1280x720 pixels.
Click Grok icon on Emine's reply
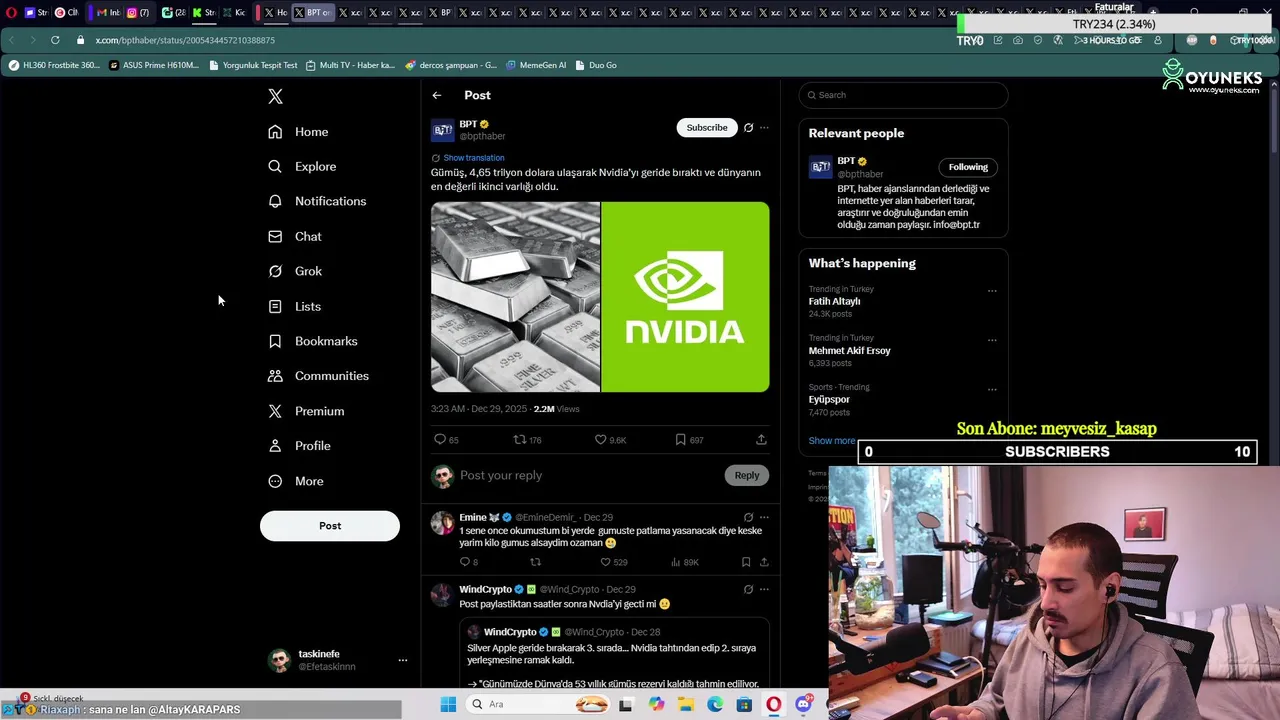coord(748,518)
